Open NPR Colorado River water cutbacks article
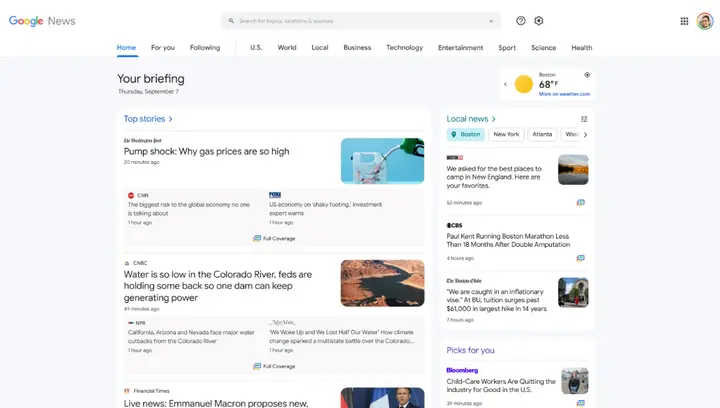Viewport: 720px width, 408px height. 191,336
